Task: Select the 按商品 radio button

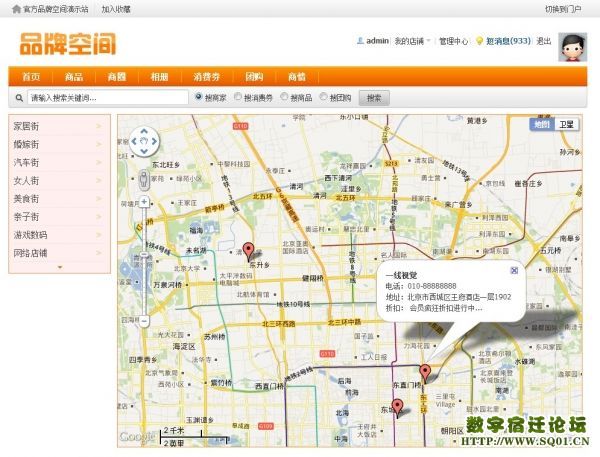Action: (284, 97)
